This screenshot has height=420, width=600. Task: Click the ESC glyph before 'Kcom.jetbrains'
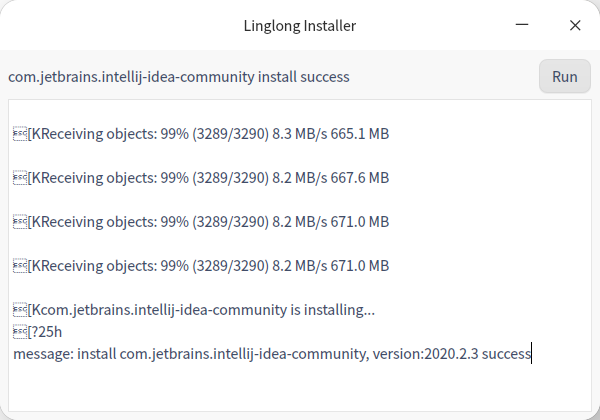tap(19, 310)
